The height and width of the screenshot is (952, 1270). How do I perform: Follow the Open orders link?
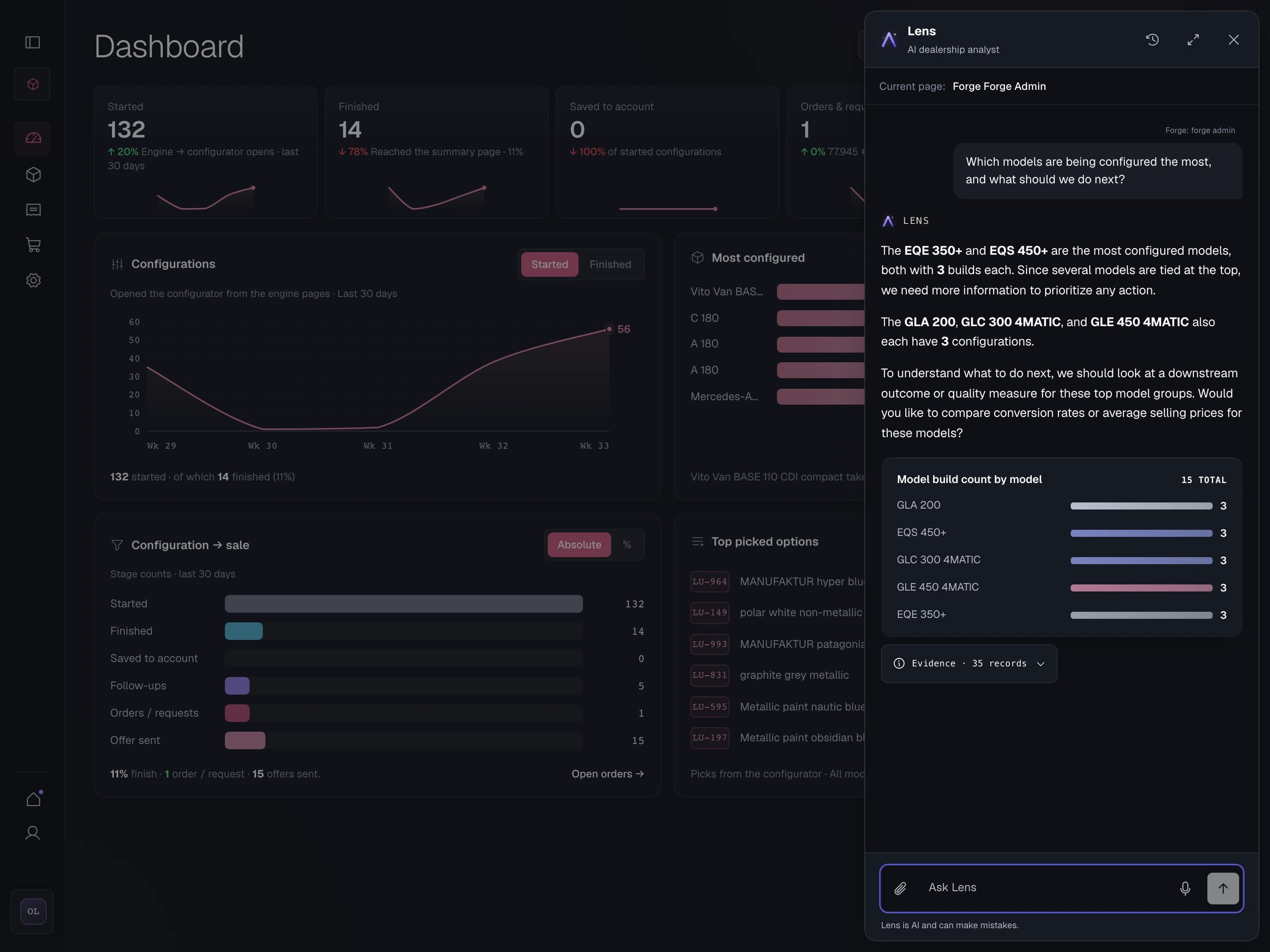click(x=608, y=773)
